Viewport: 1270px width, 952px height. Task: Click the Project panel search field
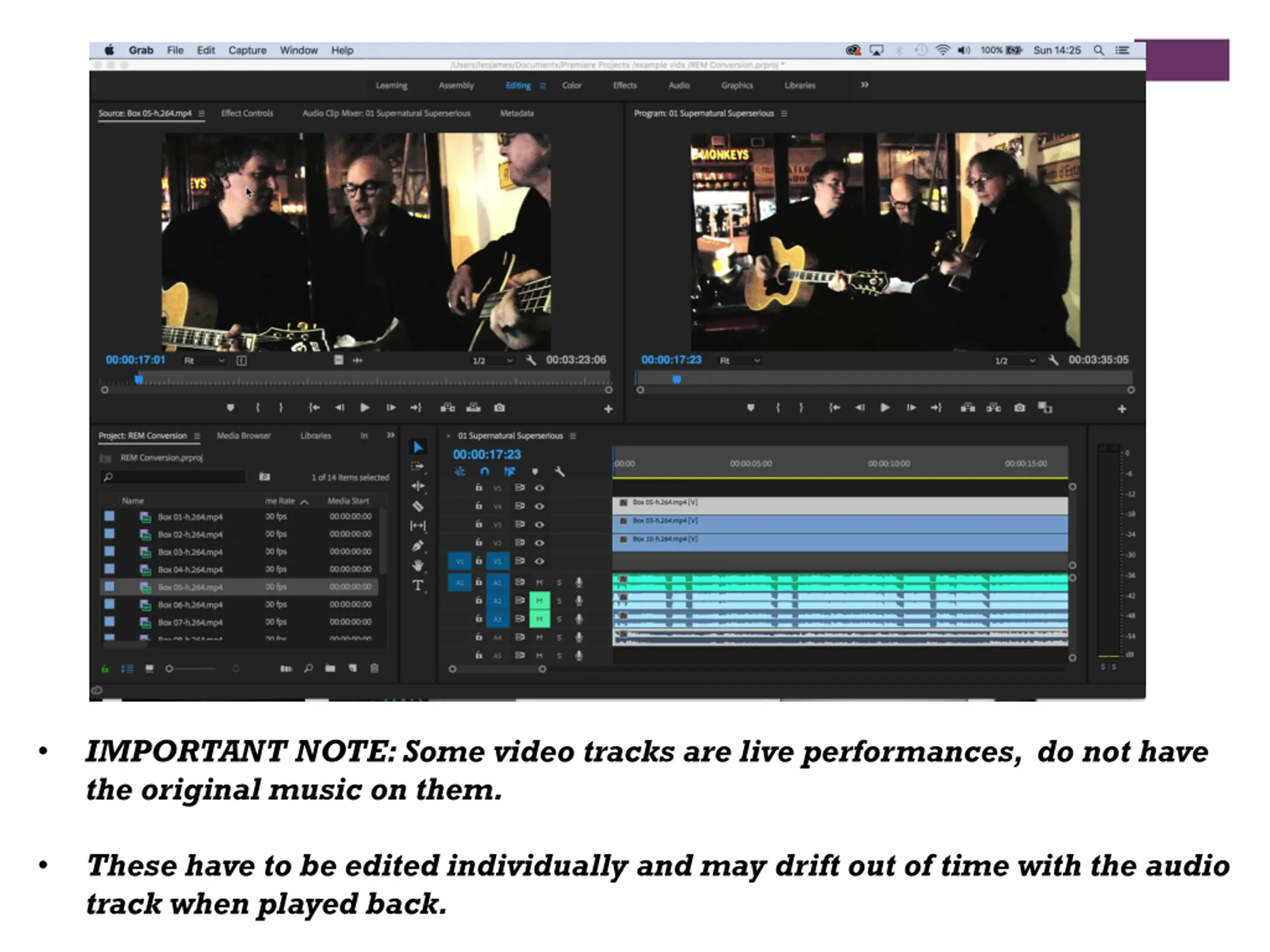[173, 477]
